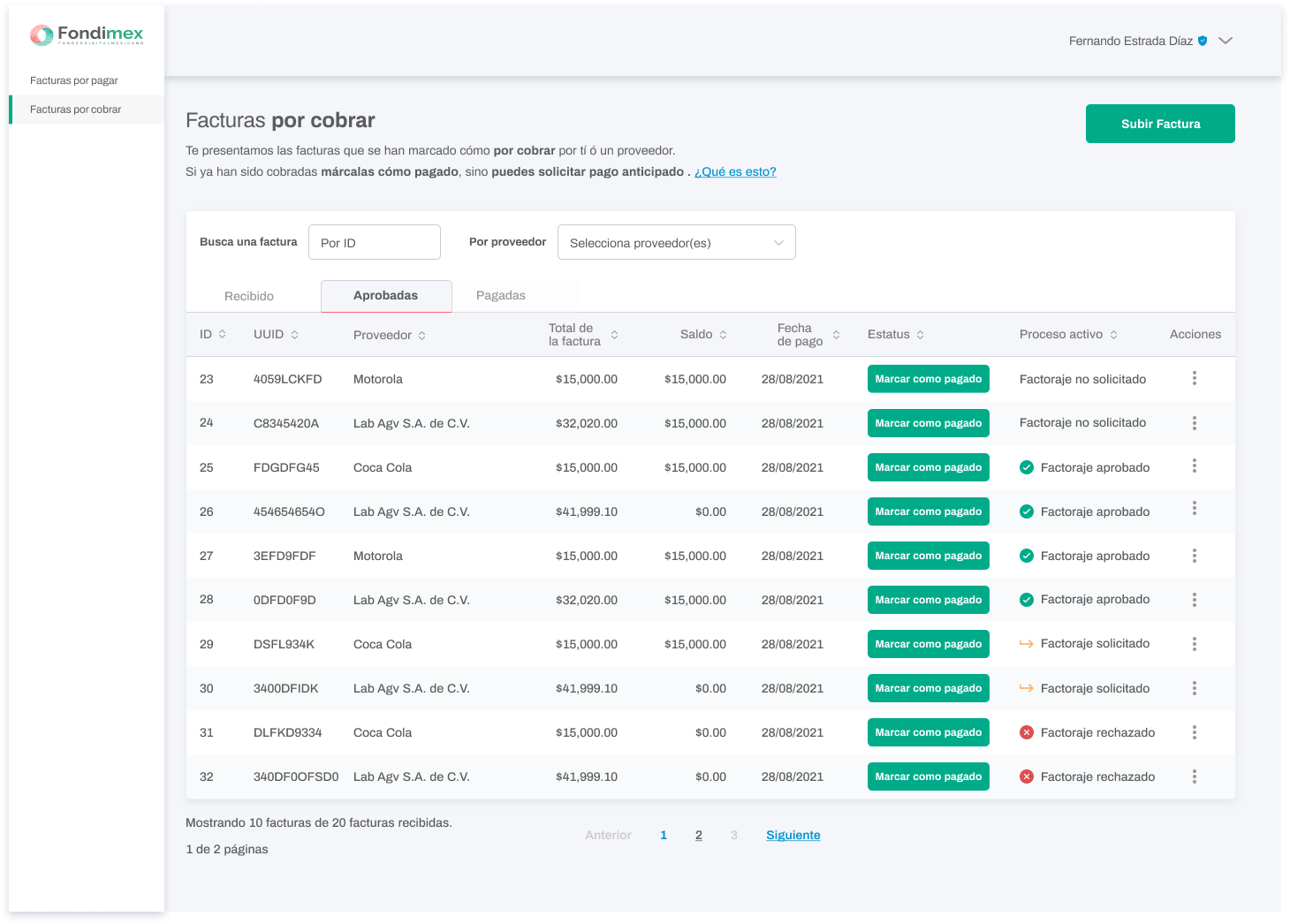
Task: Switch to Pagadas tab
Action: pyautogui.click(x=501, y=296)
